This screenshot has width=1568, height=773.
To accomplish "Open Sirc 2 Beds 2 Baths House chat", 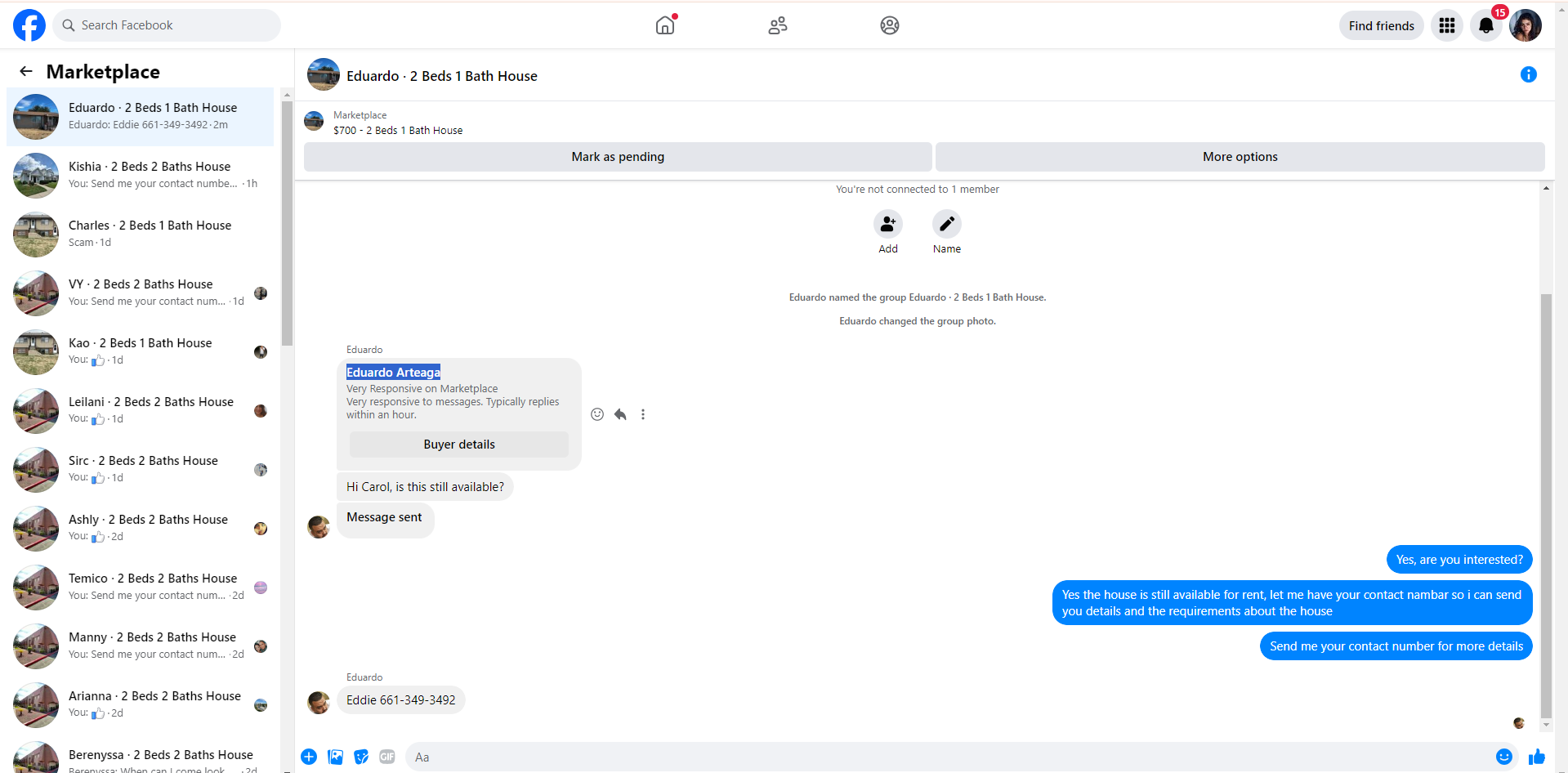I will tap(141, 470).
